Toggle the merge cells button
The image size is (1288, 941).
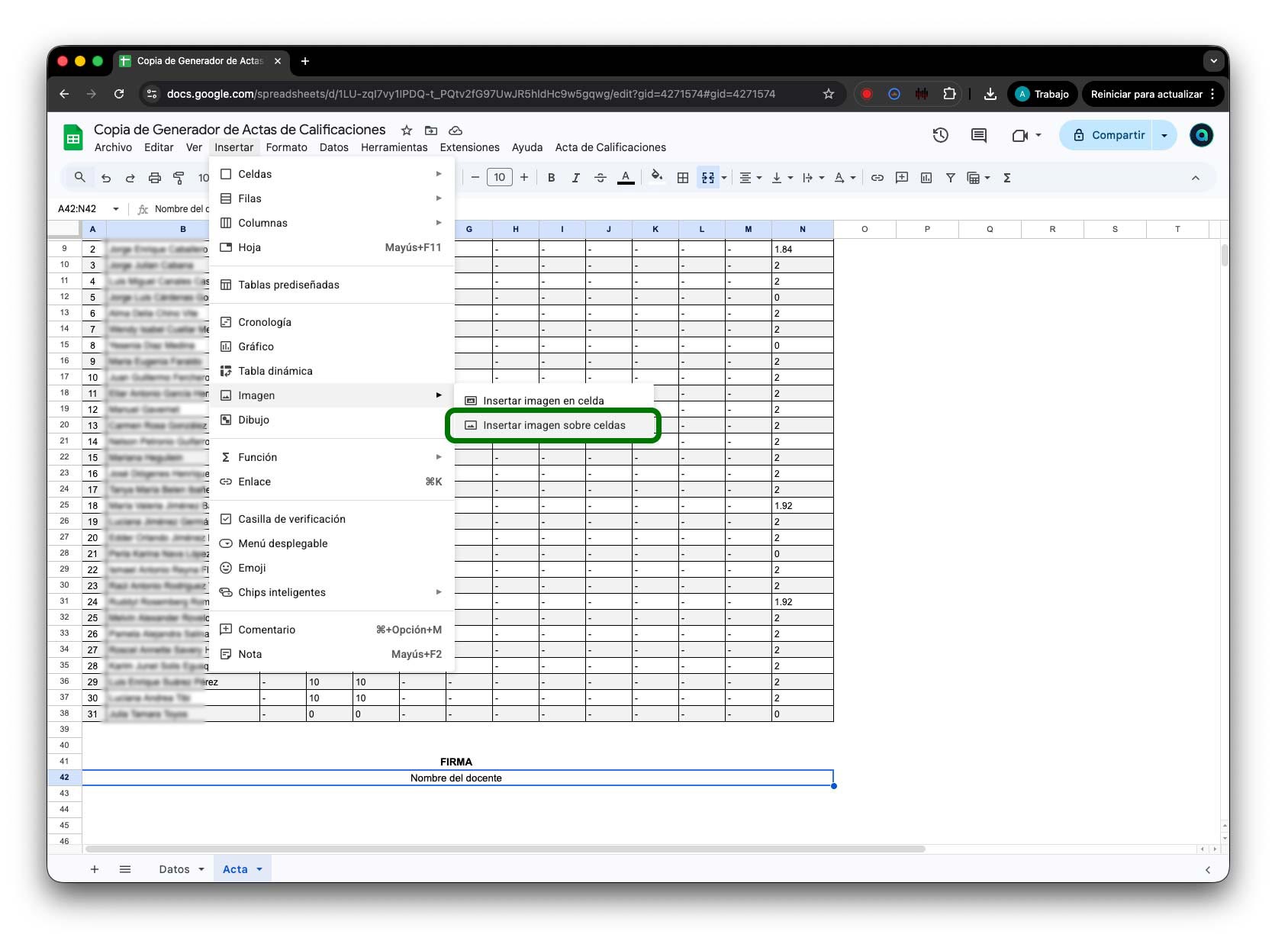pos(708,178)
